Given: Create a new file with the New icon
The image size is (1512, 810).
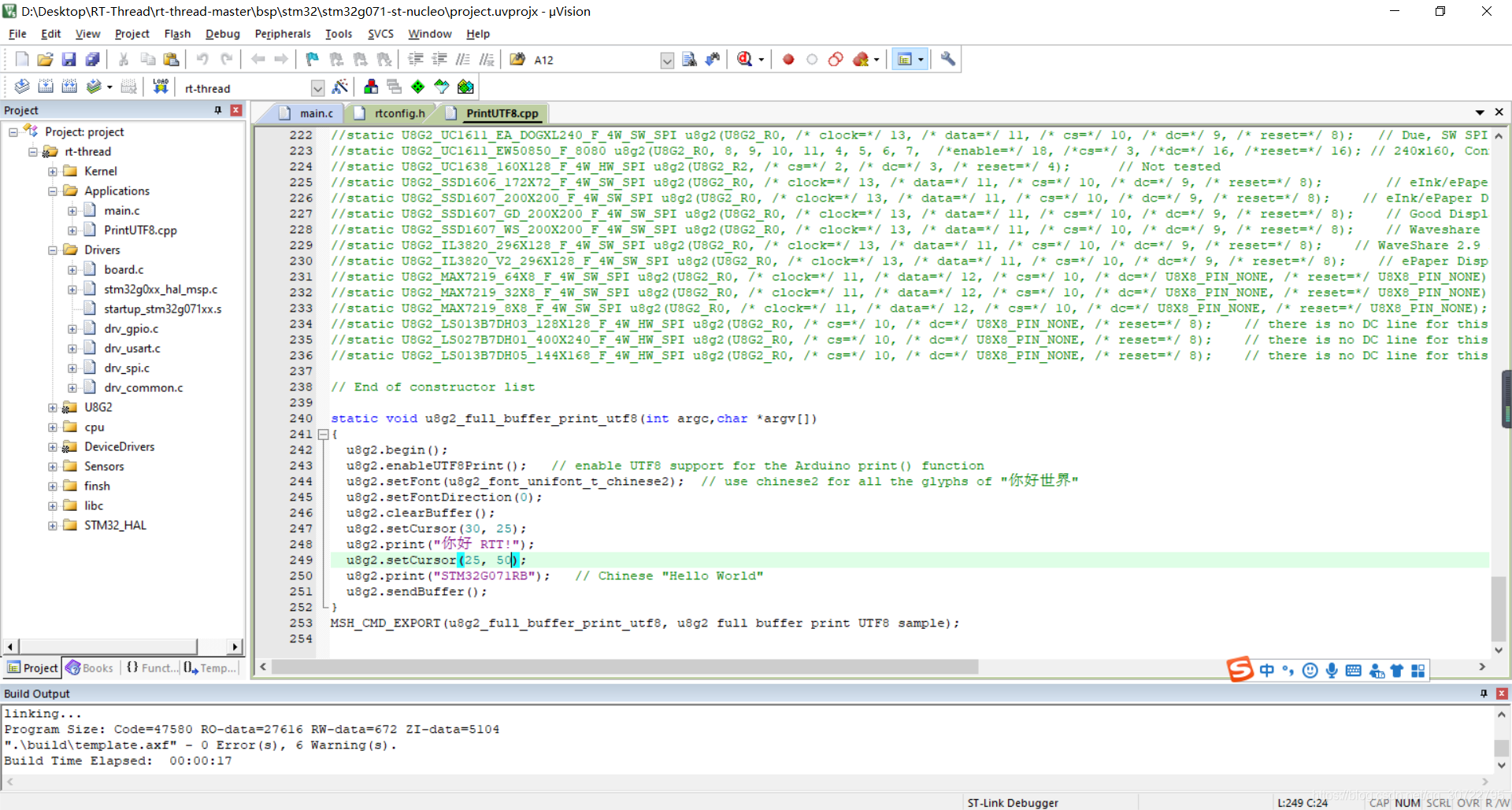Looking at the screenshot, I should 22,59.
